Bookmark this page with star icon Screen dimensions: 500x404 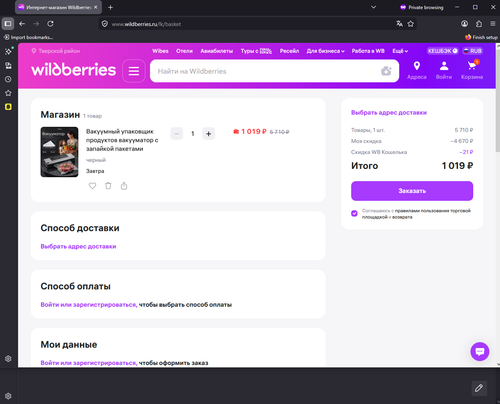click(411, 24)
